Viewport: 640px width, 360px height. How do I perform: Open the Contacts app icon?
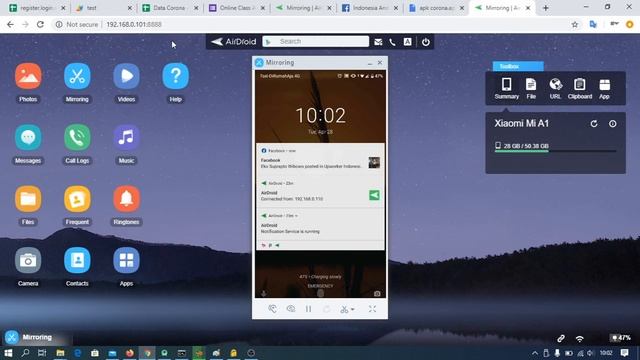pyautogui.click(x=77, y=260)
